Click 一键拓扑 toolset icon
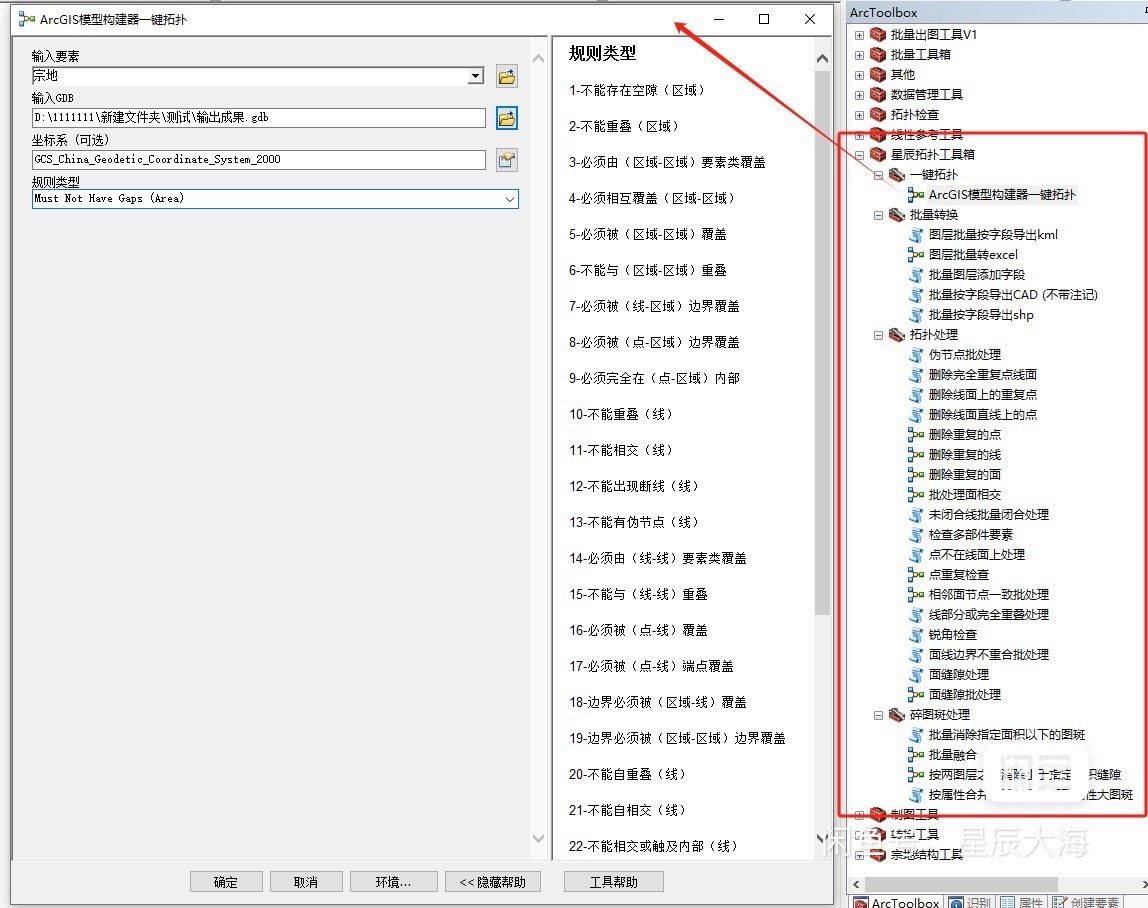1148x908 pixels. pos(897,174)
